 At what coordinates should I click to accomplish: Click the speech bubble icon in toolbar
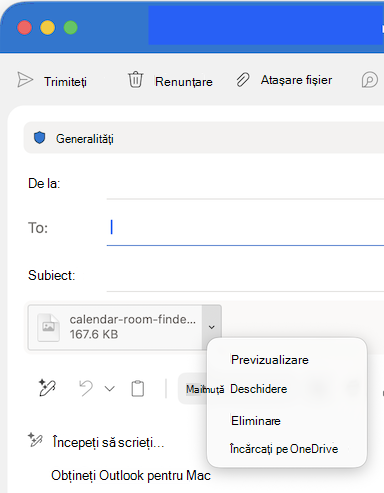click(370, 80)
